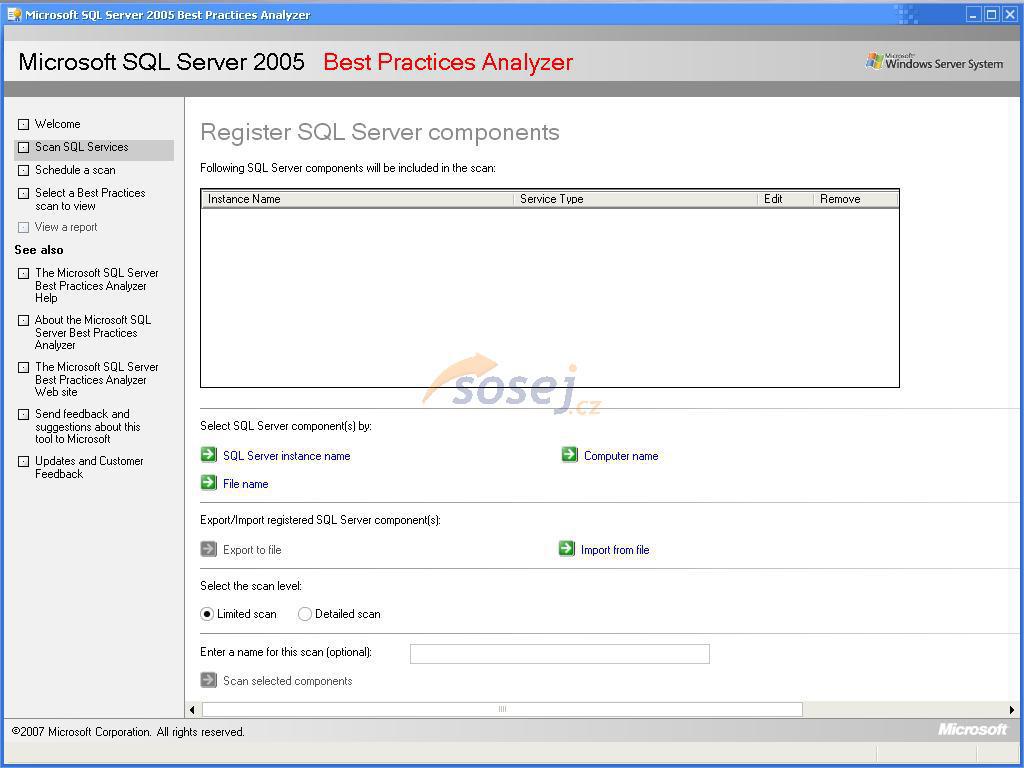The image size is (1024, 768).
Task: Click the Instance Name column header
Action: click(x=358, y=199)
